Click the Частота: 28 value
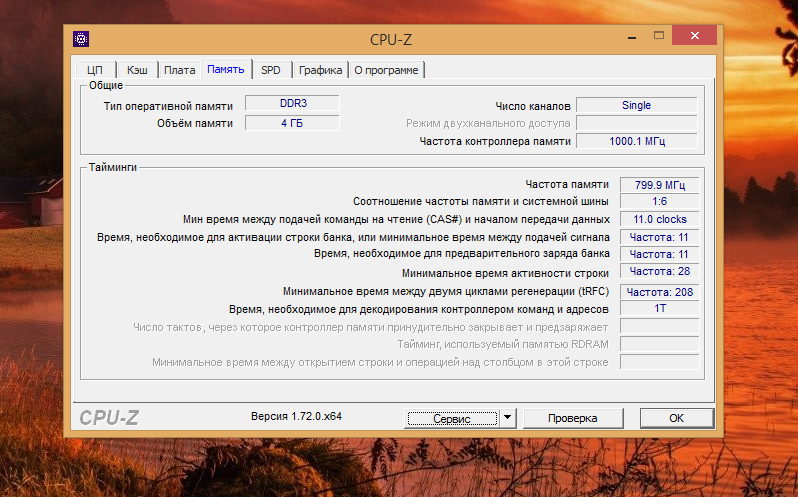The width and height of the screenshot is (798, 497). pyautogui.click(x=660, y=272)
